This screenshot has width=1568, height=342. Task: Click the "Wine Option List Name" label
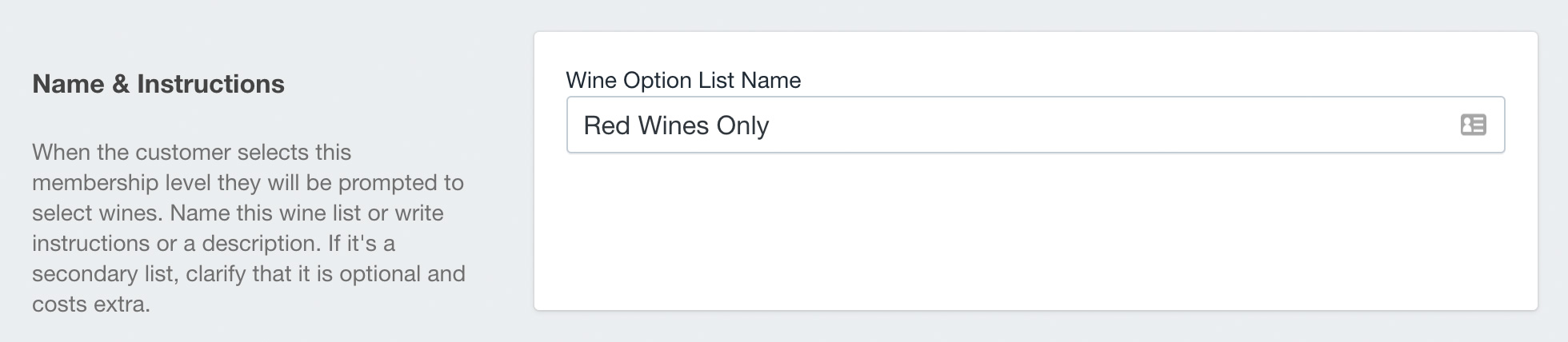683,80
